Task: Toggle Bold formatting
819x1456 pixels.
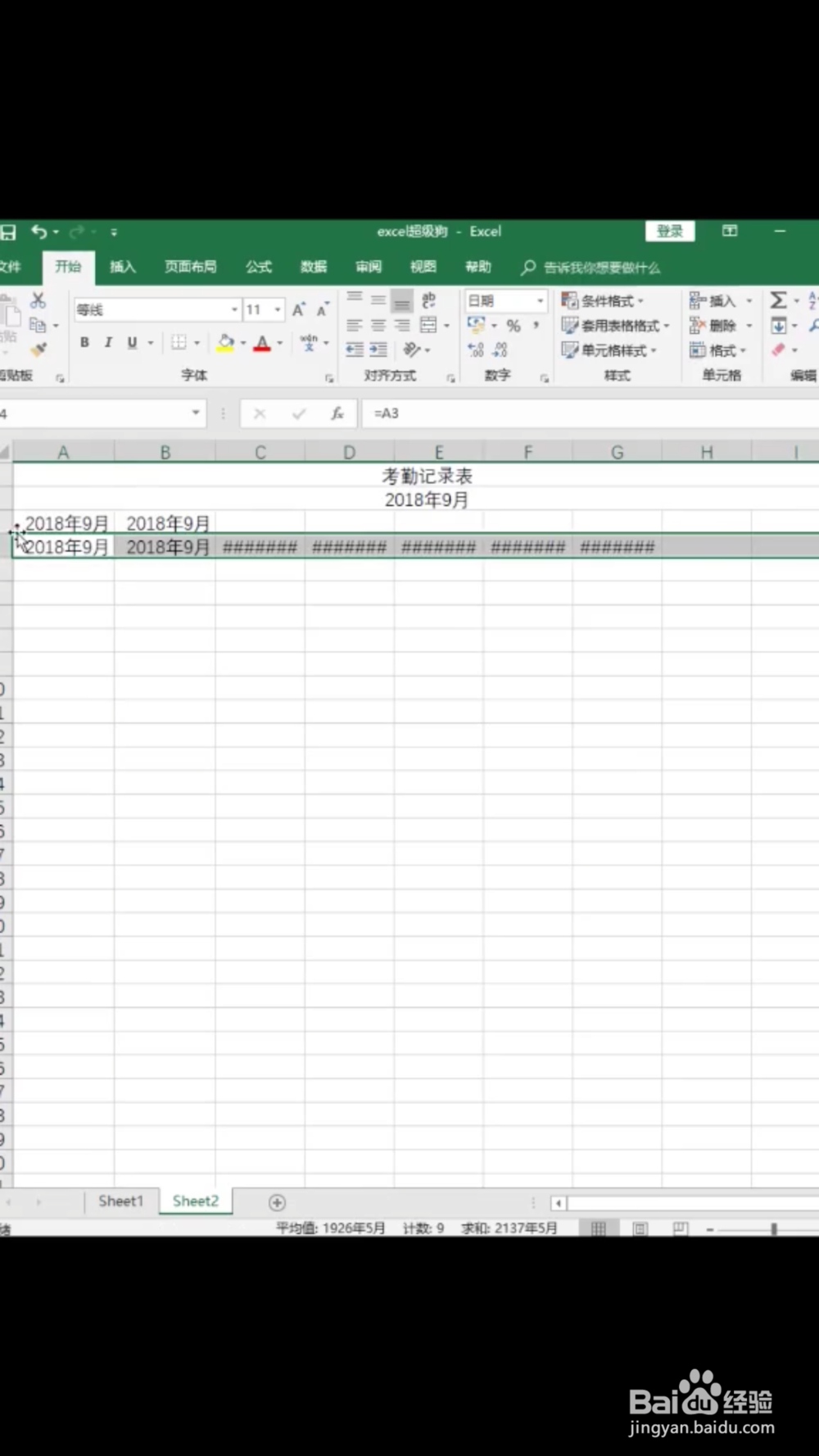Action: click(84, 342)
